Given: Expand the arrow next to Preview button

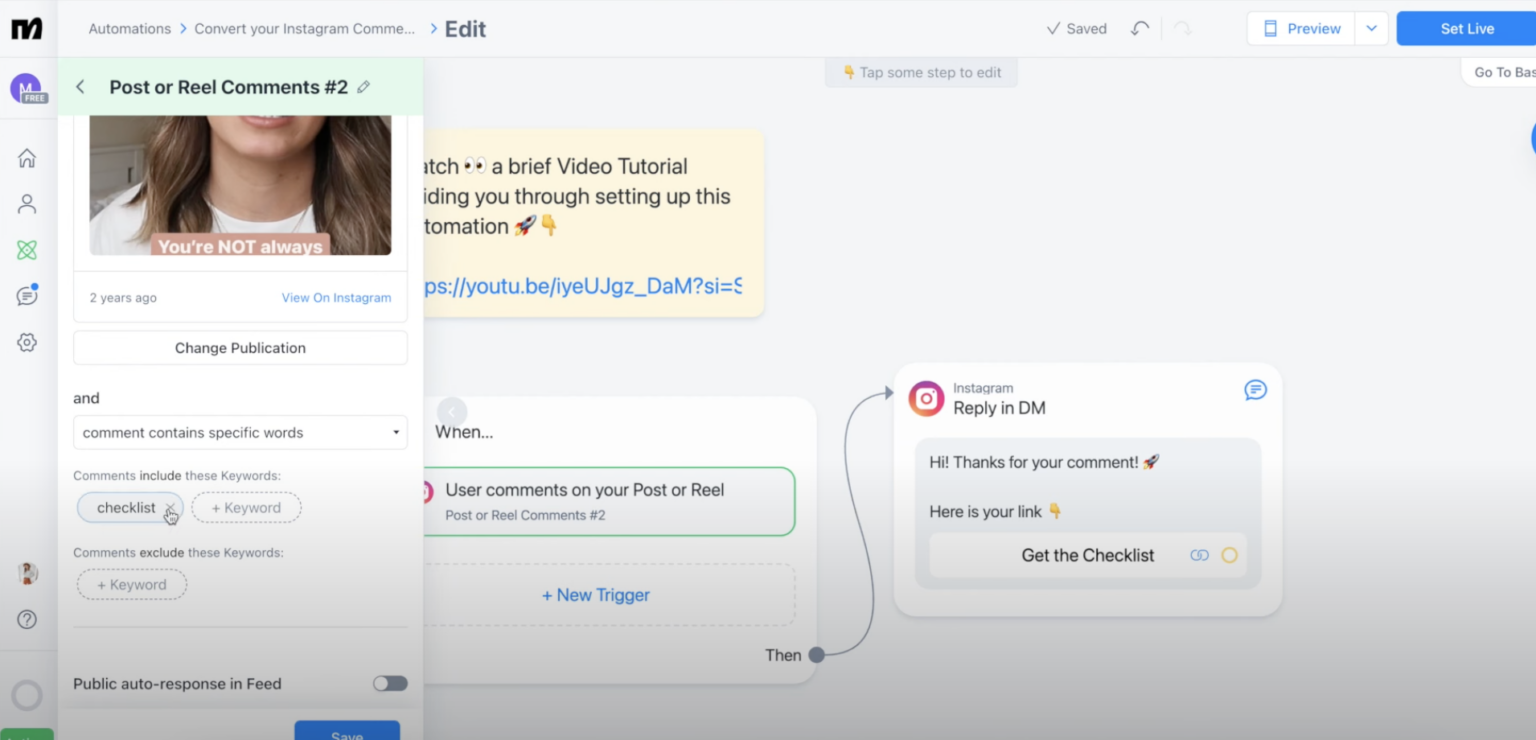Looking at the screenshot, I should pyautogui.click(x=1371, y=29).
